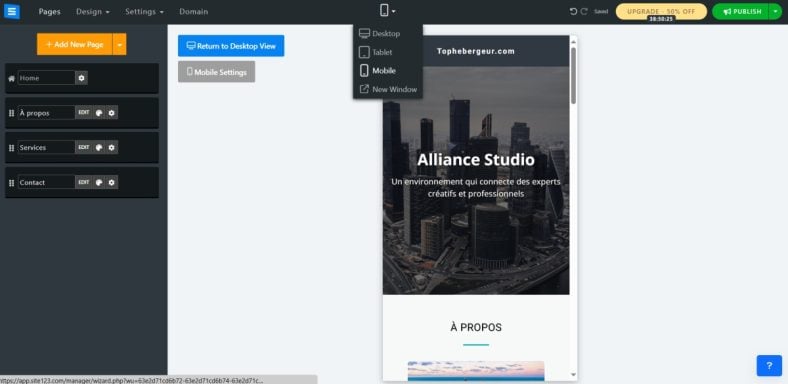The image size is (788, 384).
Task: Open the Domain menu item
Action: tap(193, 12)
